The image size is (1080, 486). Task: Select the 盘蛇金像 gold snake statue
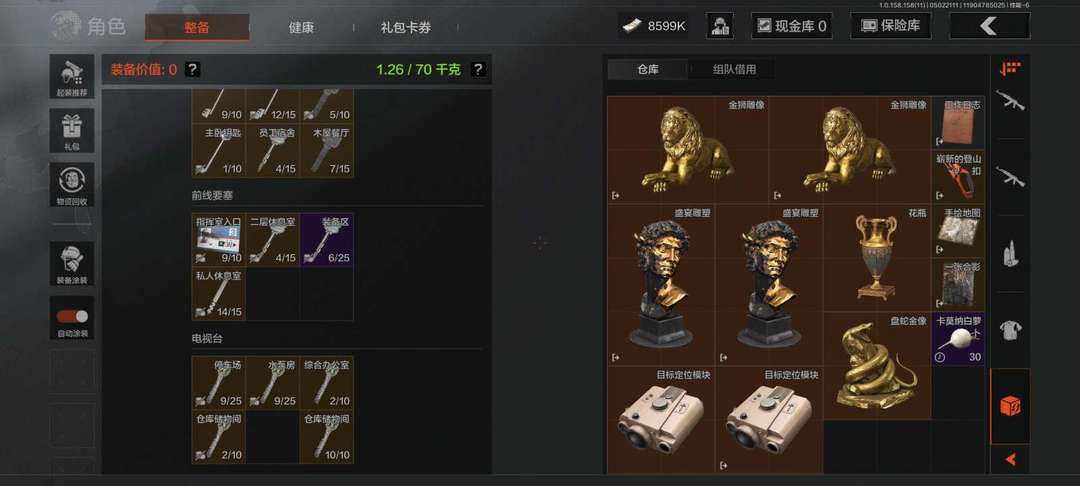point(876,366)
